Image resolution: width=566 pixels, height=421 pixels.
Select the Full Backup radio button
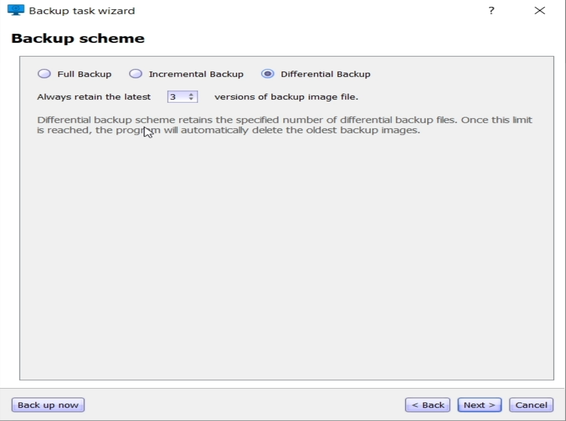(x=44, y=74)
